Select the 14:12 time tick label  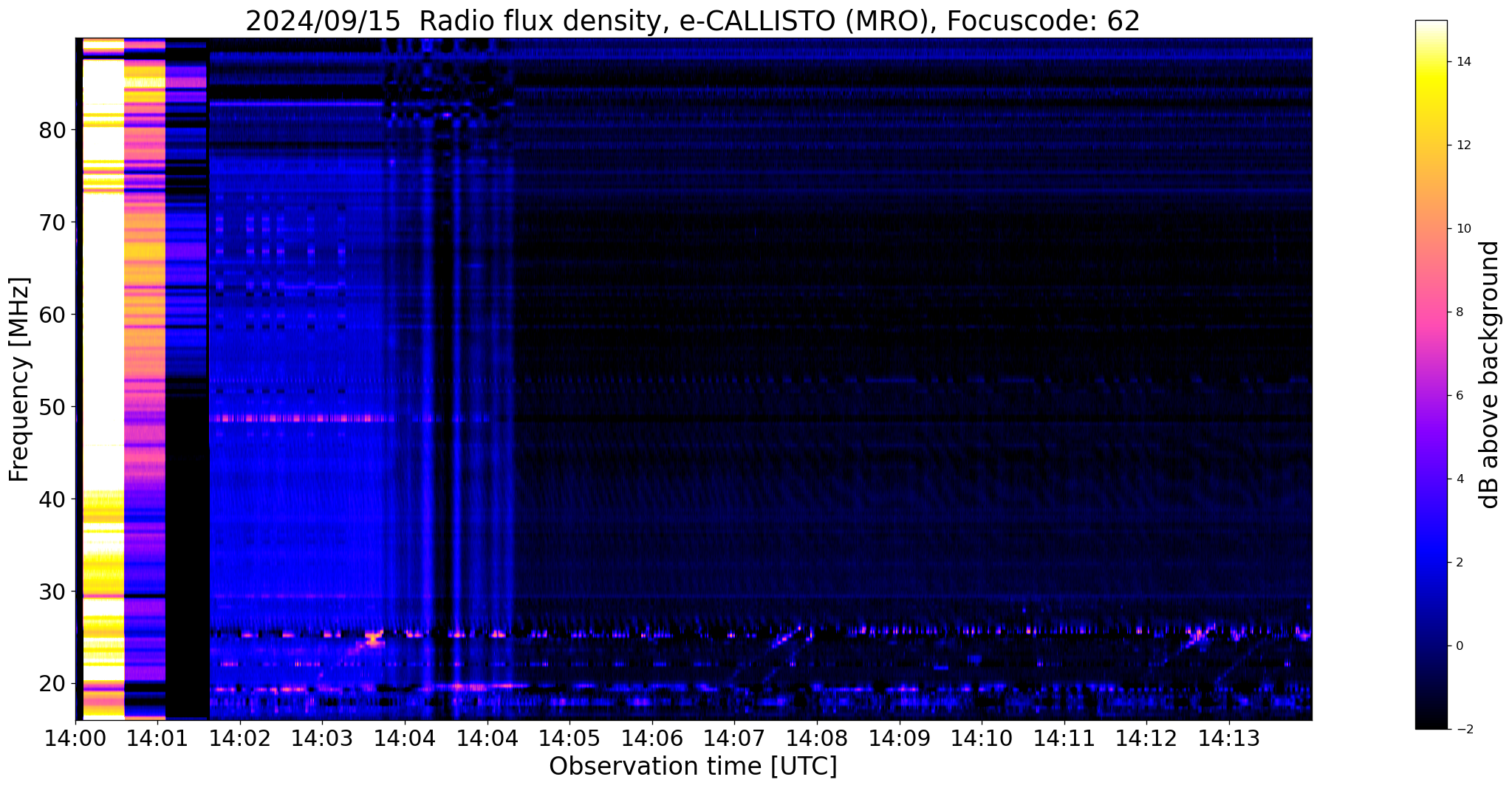tap(1146, 737)
